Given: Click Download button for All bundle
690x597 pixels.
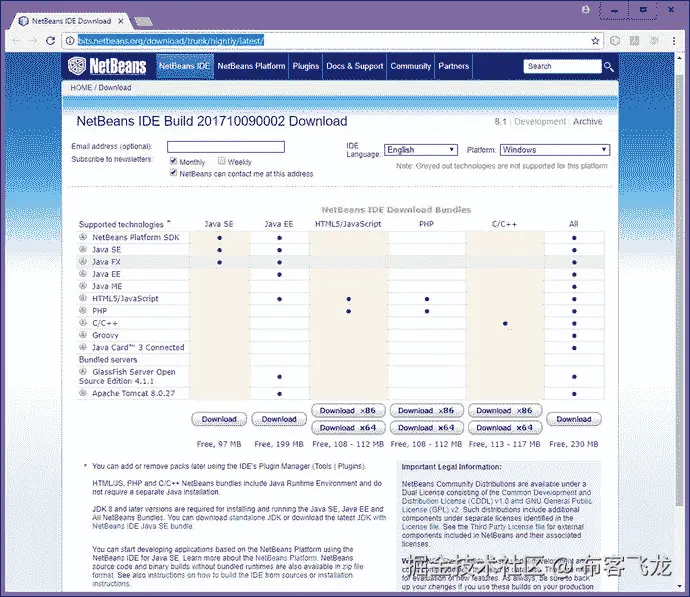Looking at the screenshot, I should pos(574,419).
